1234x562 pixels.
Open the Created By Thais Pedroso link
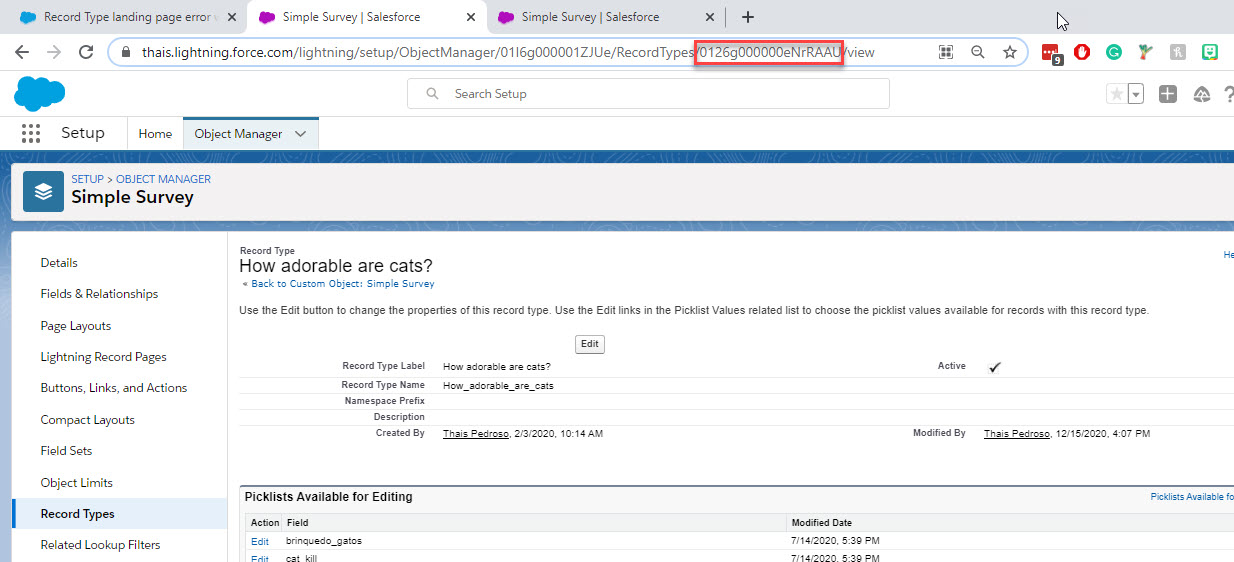475,434
